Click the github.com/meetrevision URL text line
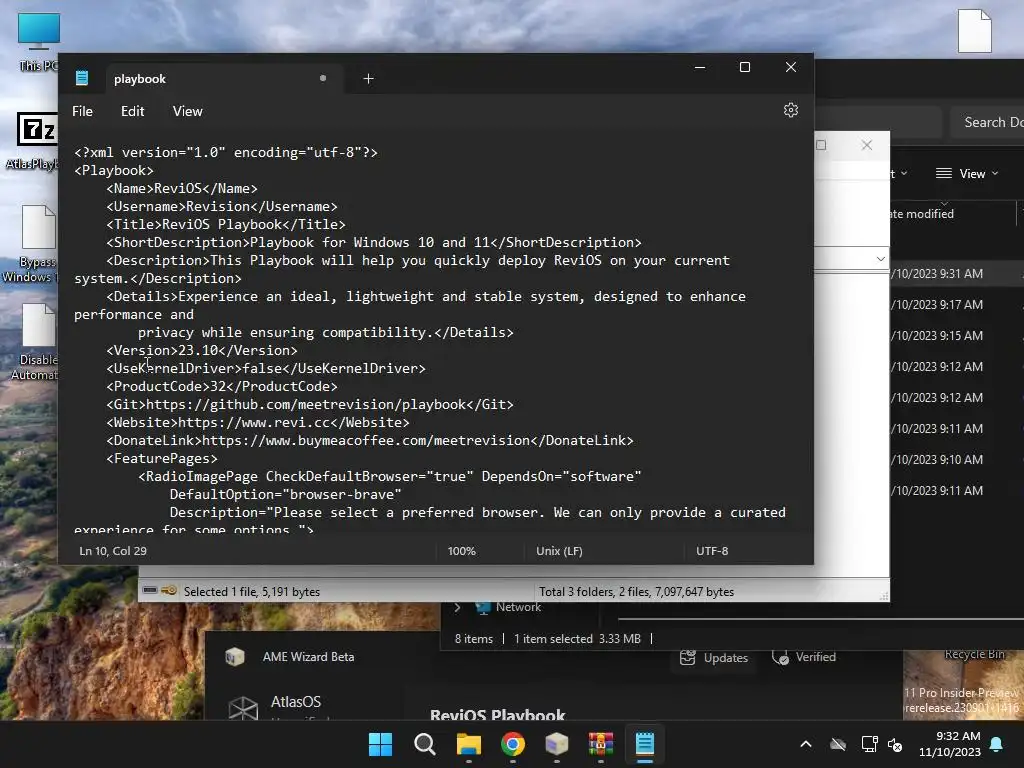 tap(310, 405)
